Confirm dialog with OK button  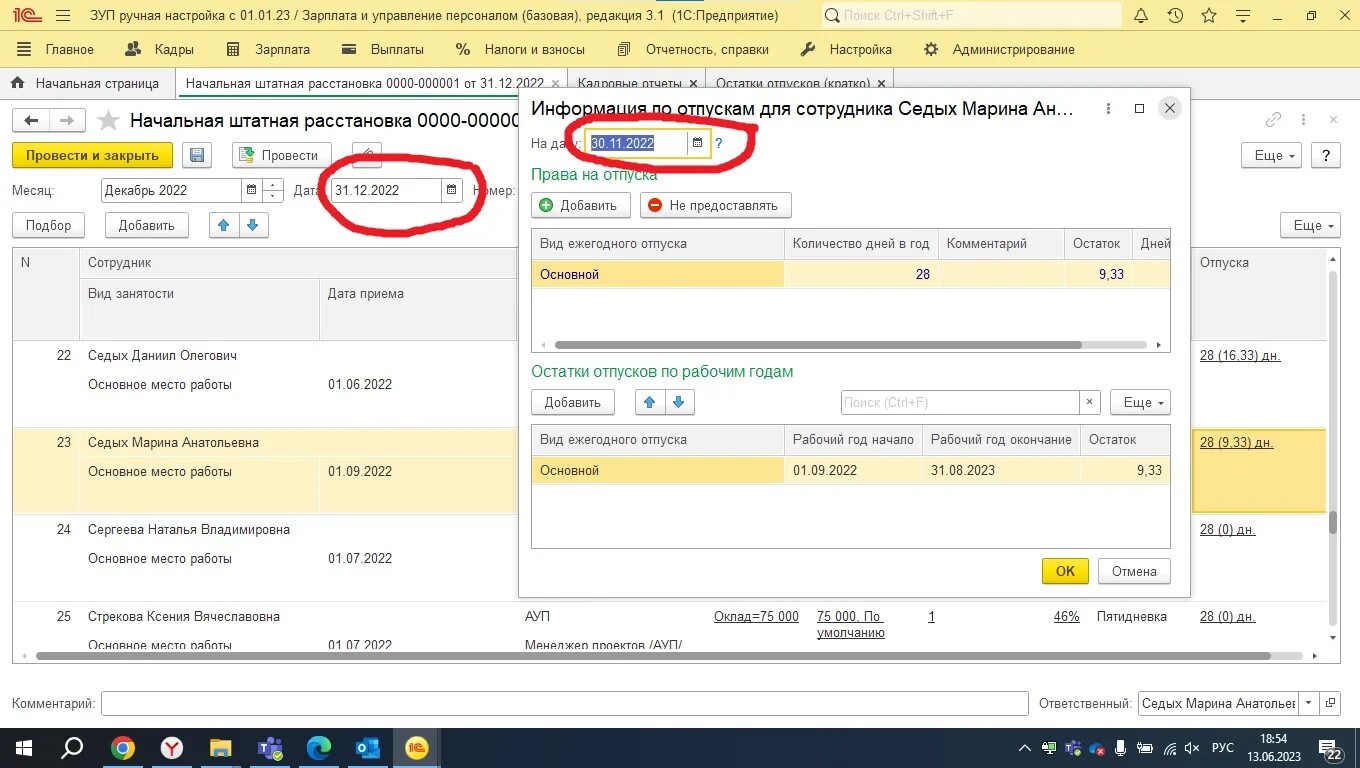1065,571
